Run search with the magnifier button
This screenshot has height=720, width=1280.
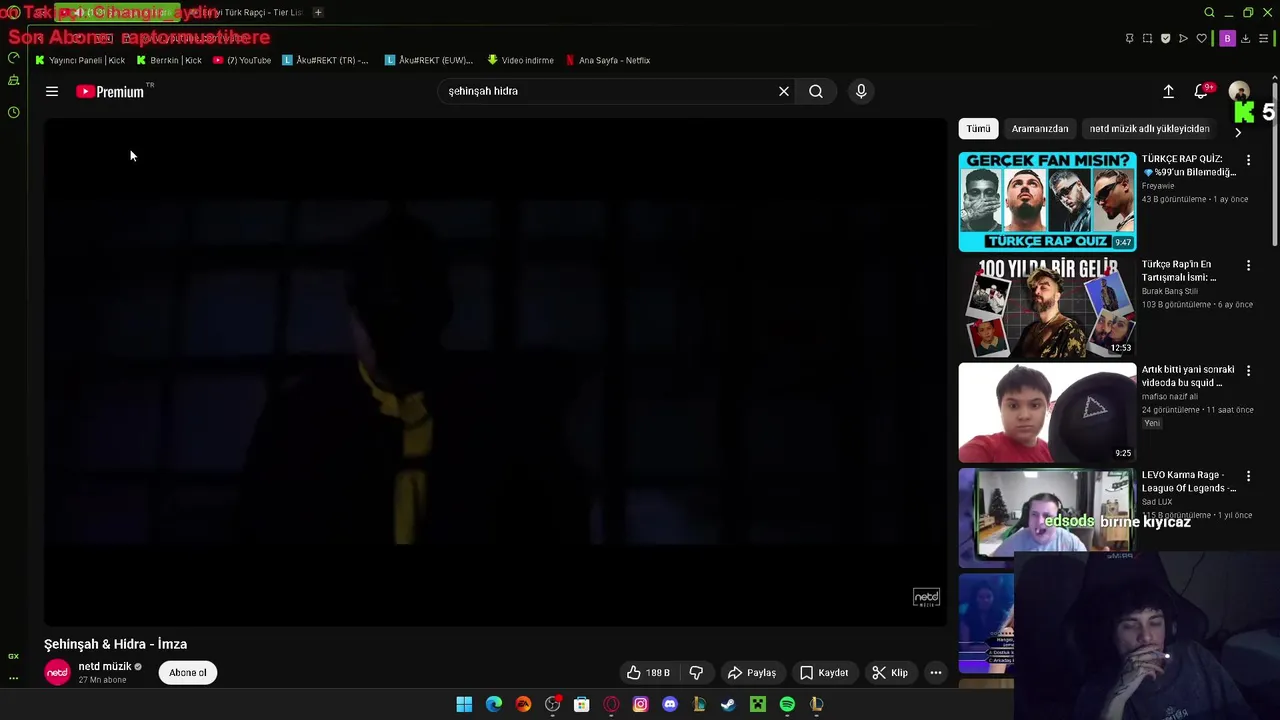tap(816, 91)
